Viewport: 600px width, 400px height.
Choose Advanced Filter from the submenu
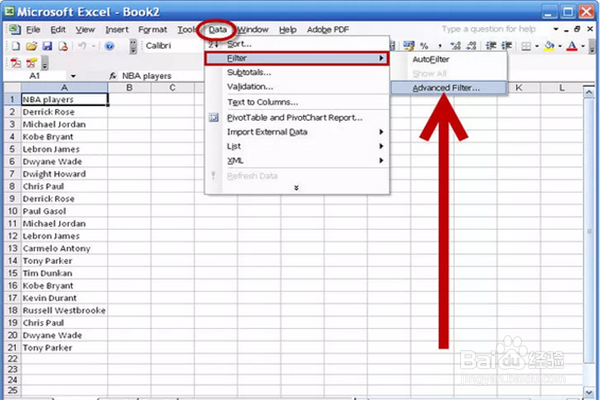(449, 88)
